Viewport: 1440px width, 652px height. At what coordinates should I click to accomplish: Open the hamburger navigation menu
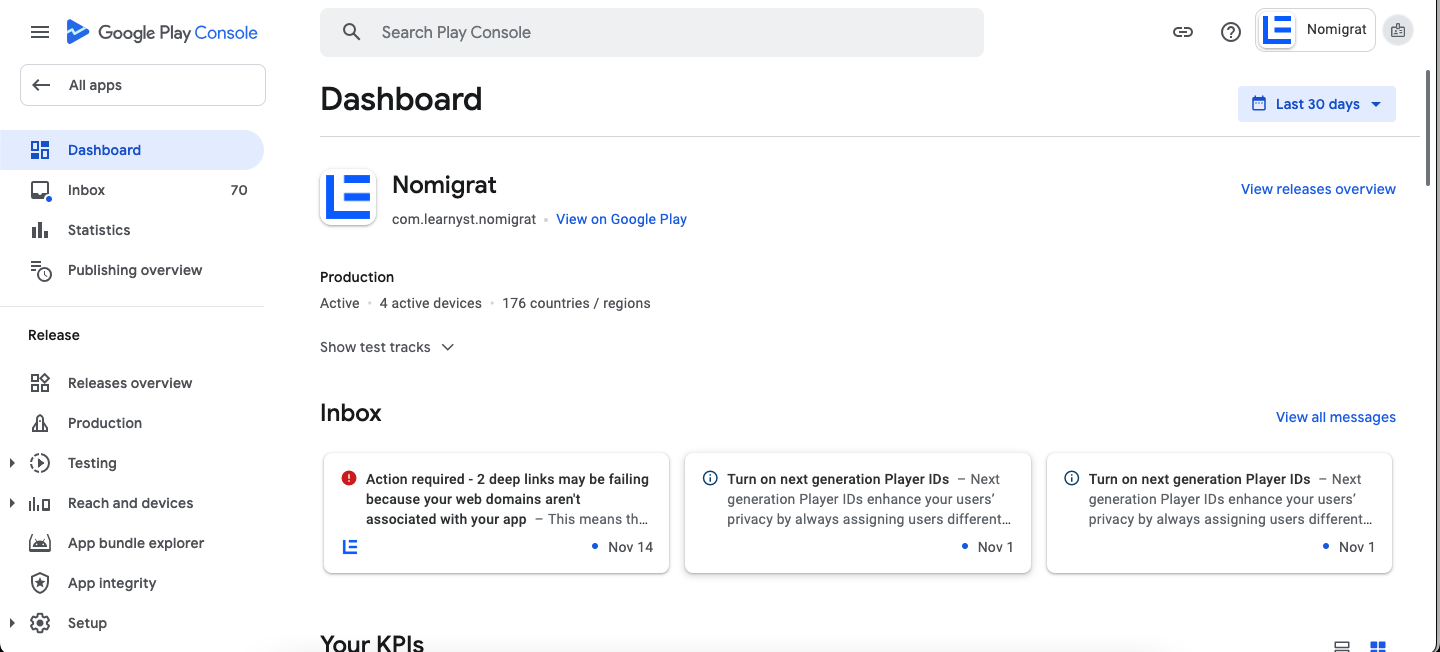tap(40, 32)
